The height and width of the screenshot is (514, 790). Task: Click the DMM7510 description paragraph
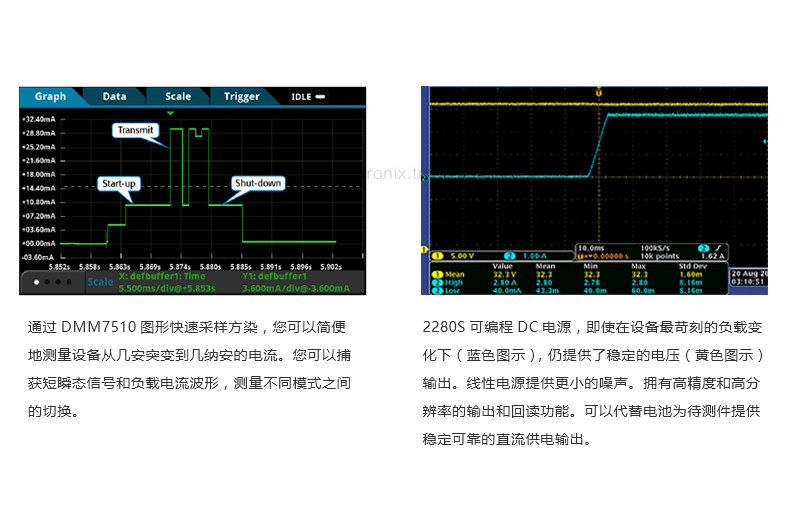(189, 369)
